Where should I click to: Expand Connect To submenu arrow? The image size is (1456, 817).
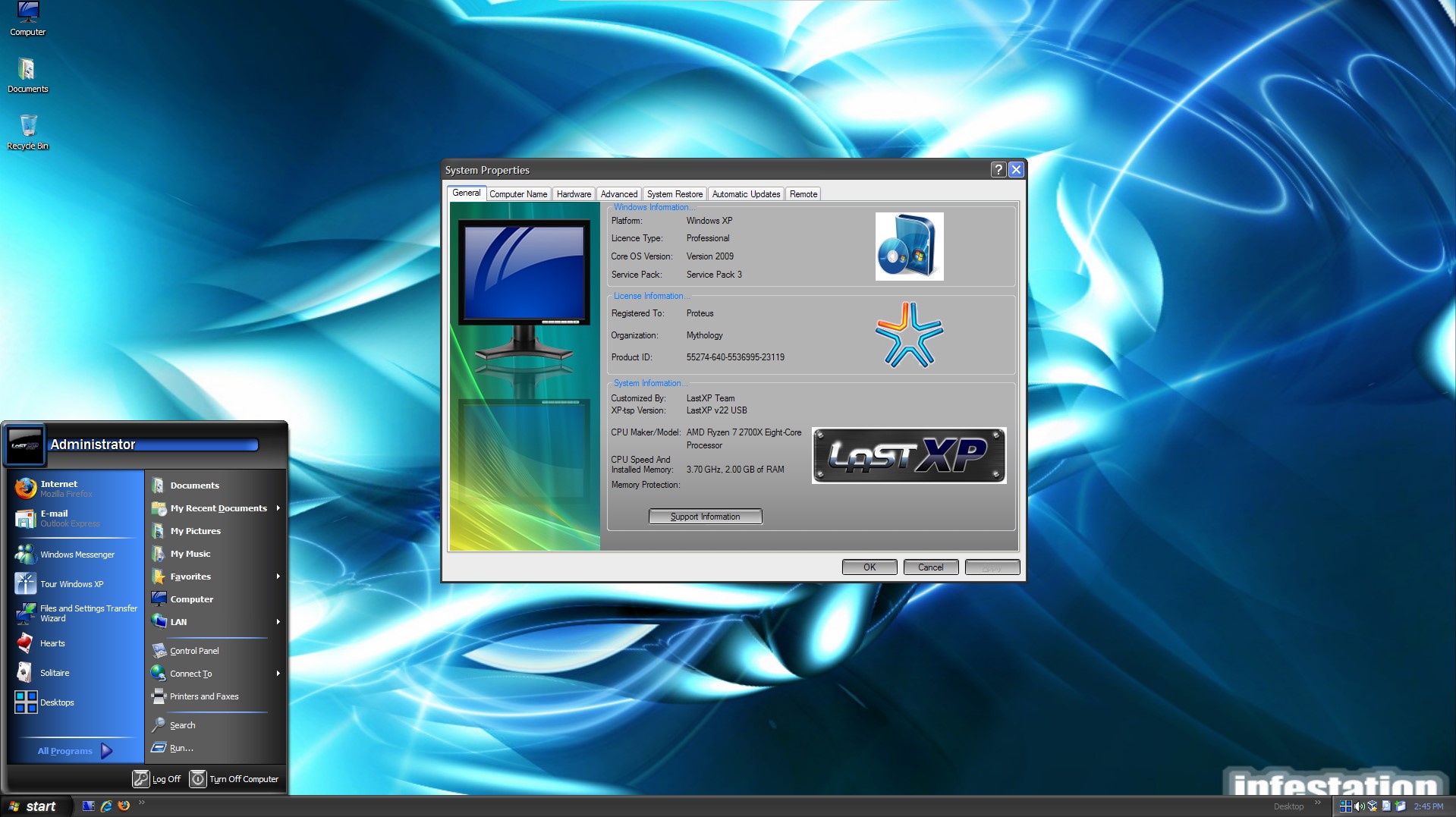pos(278,674)
